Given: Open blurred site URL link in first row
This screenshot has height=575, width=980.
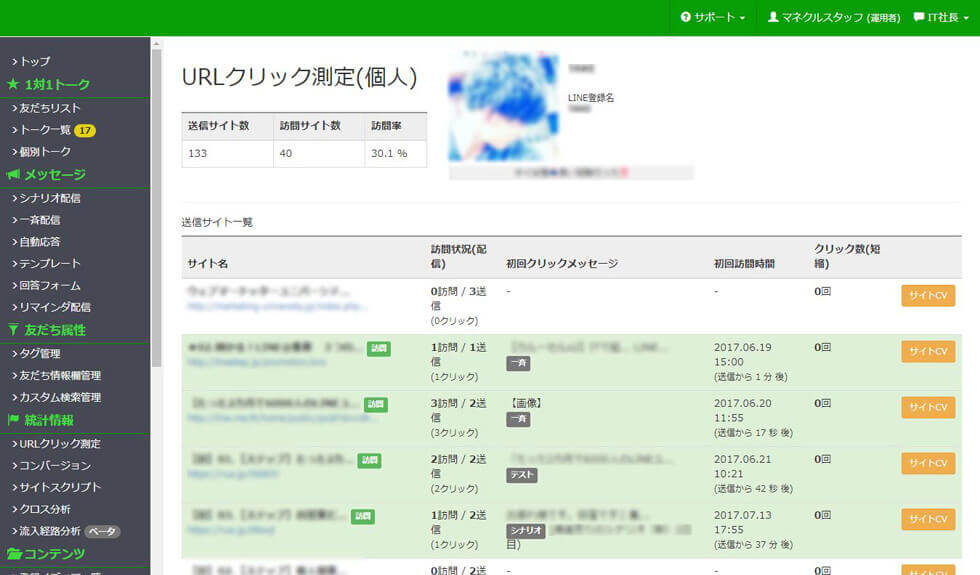Looking at the screenshot, I should pos(278,306).
